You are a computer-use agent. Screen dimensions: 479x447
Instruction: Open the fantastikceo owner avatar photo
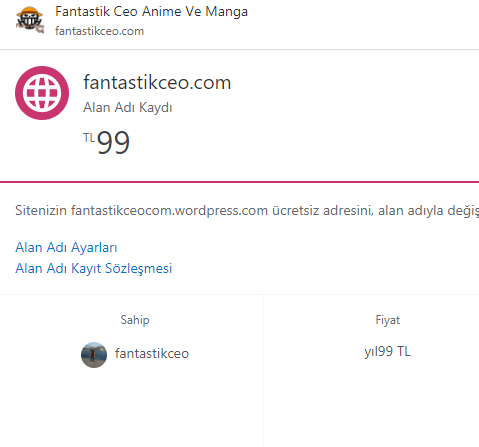click(94, 355)
